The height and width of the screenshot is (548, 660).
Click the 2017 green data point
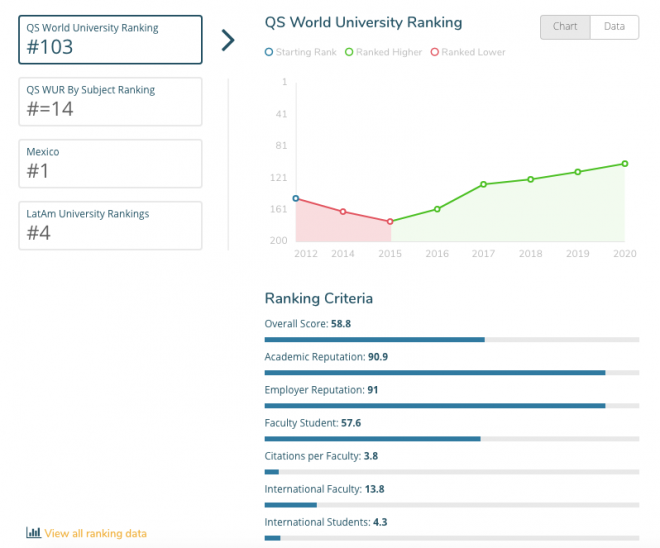484,184
